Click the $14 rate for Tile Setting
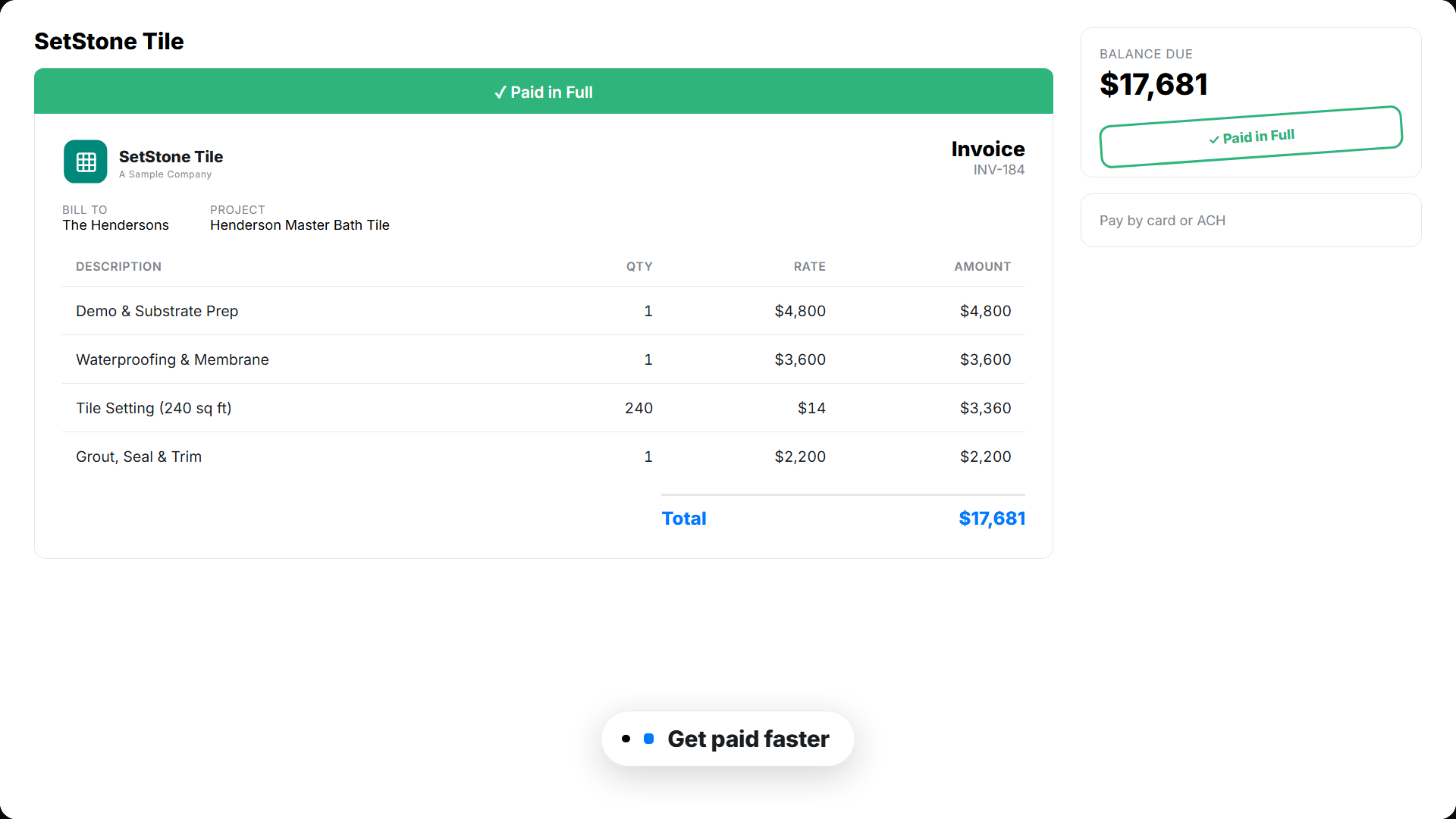The width and height of the screenshot is (1456, 819). pyautogui.click(x=811, y=408)
